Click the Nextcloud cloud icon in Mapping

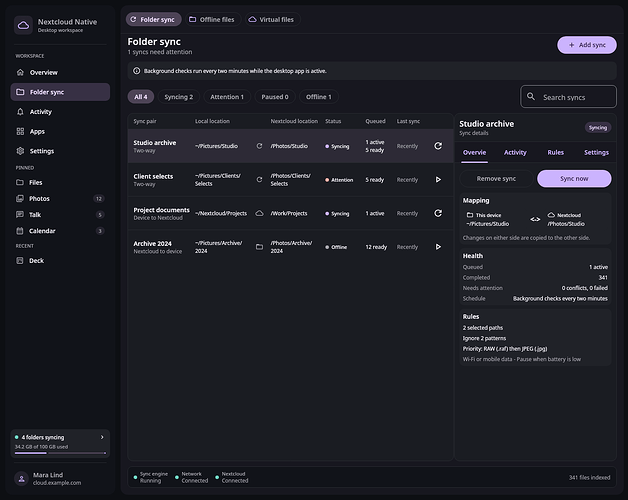pyautogui.click(x=551, y=215)
